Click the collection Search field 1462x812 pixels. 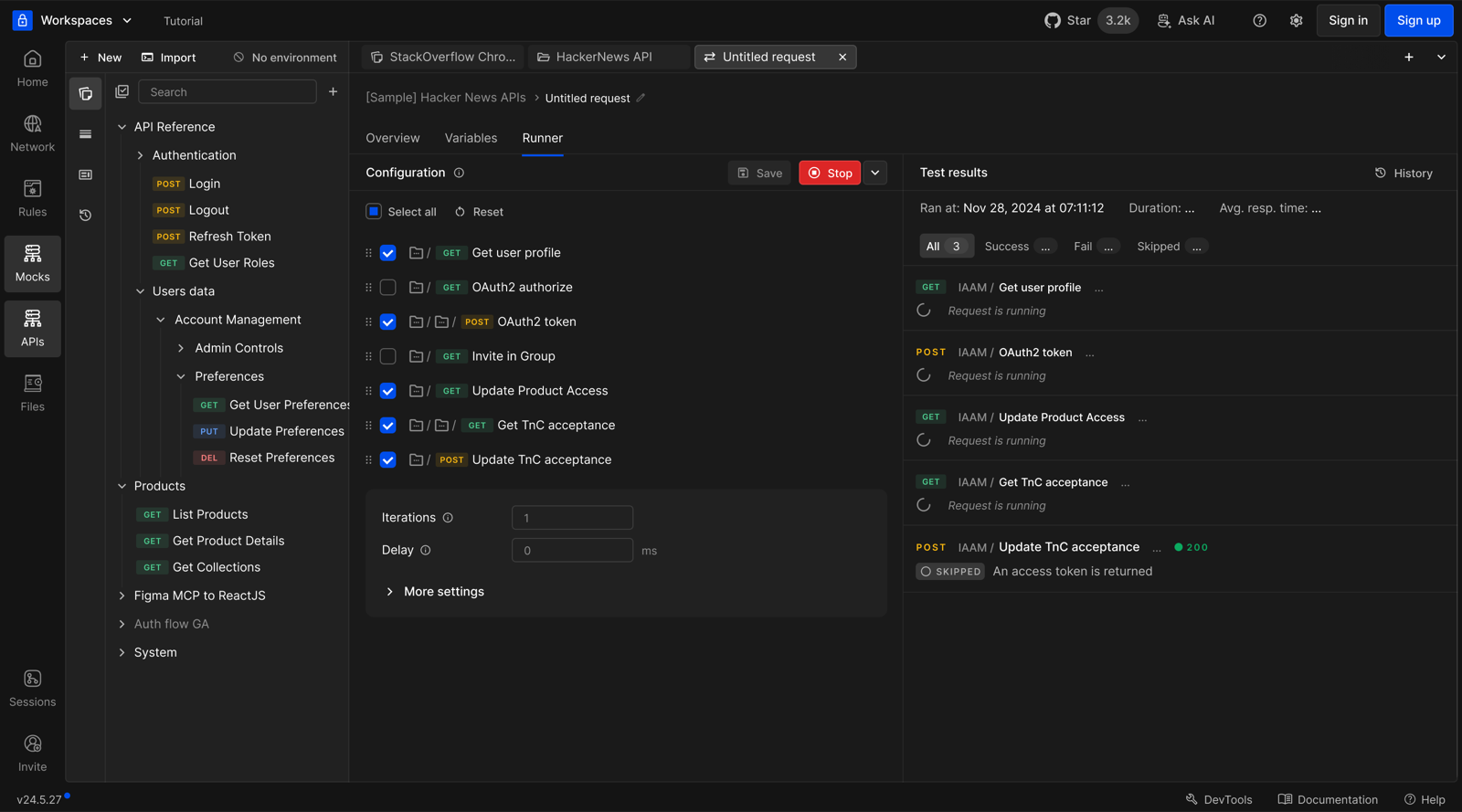point(227,91)
